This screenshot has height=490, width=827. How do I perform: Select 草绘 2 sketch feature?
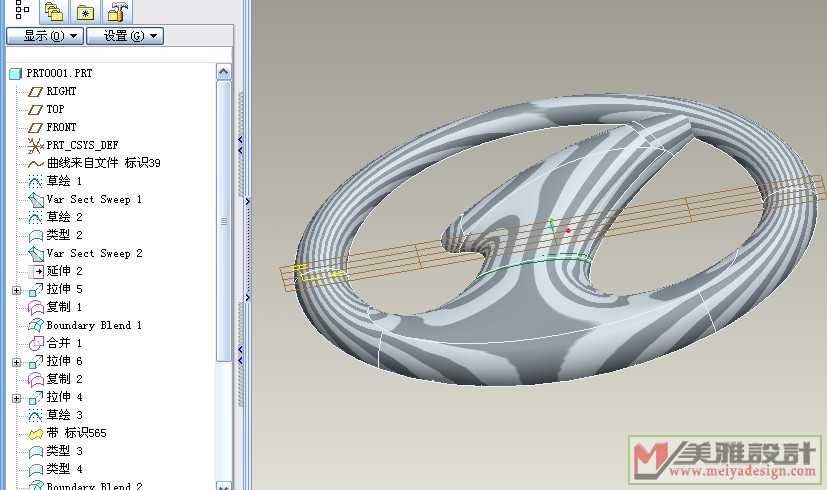pyautogui.click(x=64, y=217)
